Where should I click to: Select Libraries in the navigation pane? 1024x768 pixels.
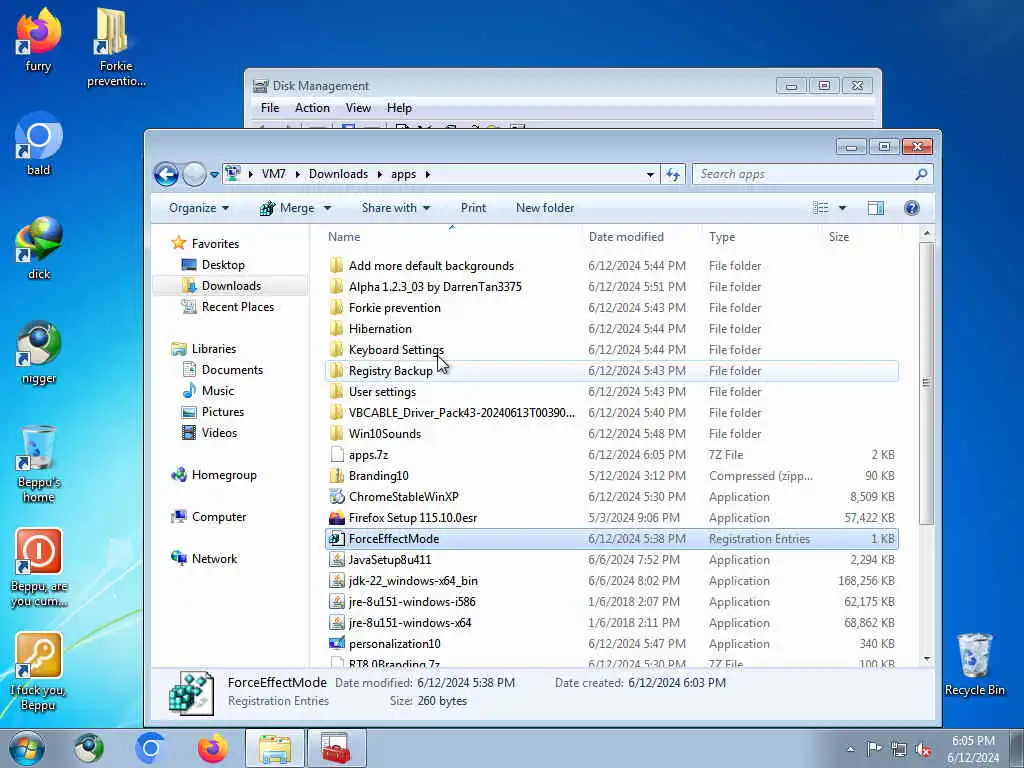point(214,349)
